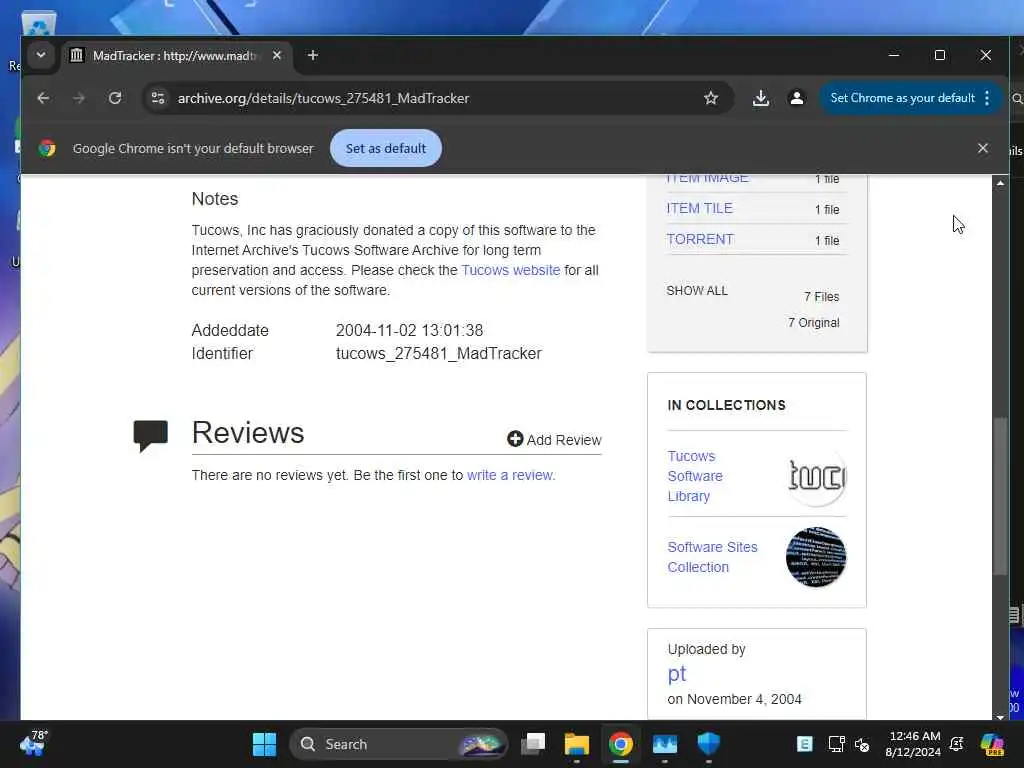This screenshot has height=768, width=1024.
Task: Click the Recycle Bin desktop icon
Action: (39, 25)
